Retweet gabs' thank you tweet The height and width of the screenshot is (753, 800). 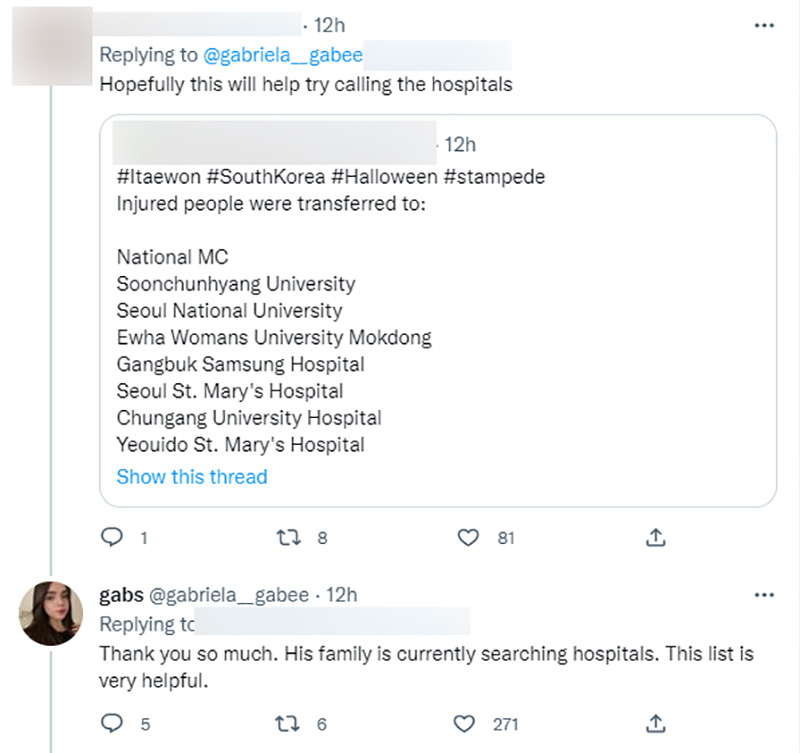[289, 722]
